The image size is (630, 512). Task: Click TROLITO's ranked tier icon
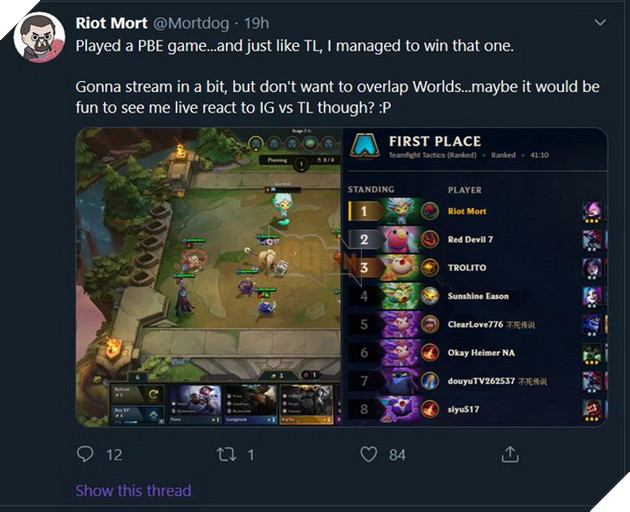coord(430,268)
